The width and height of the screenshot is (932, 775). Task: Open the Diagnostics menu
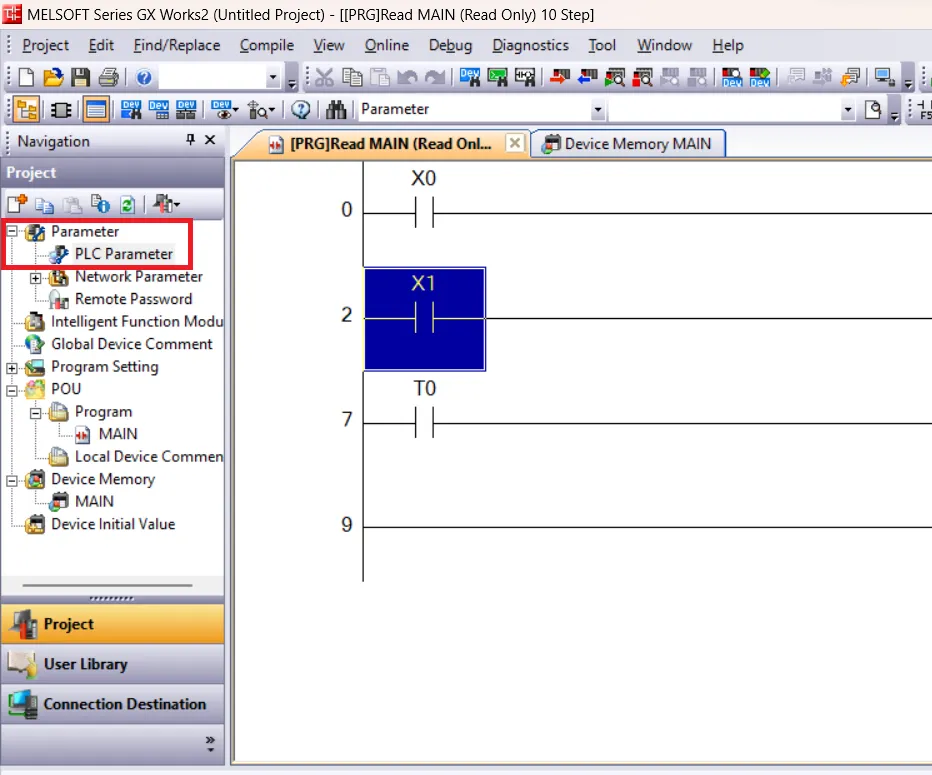(530, 45)
